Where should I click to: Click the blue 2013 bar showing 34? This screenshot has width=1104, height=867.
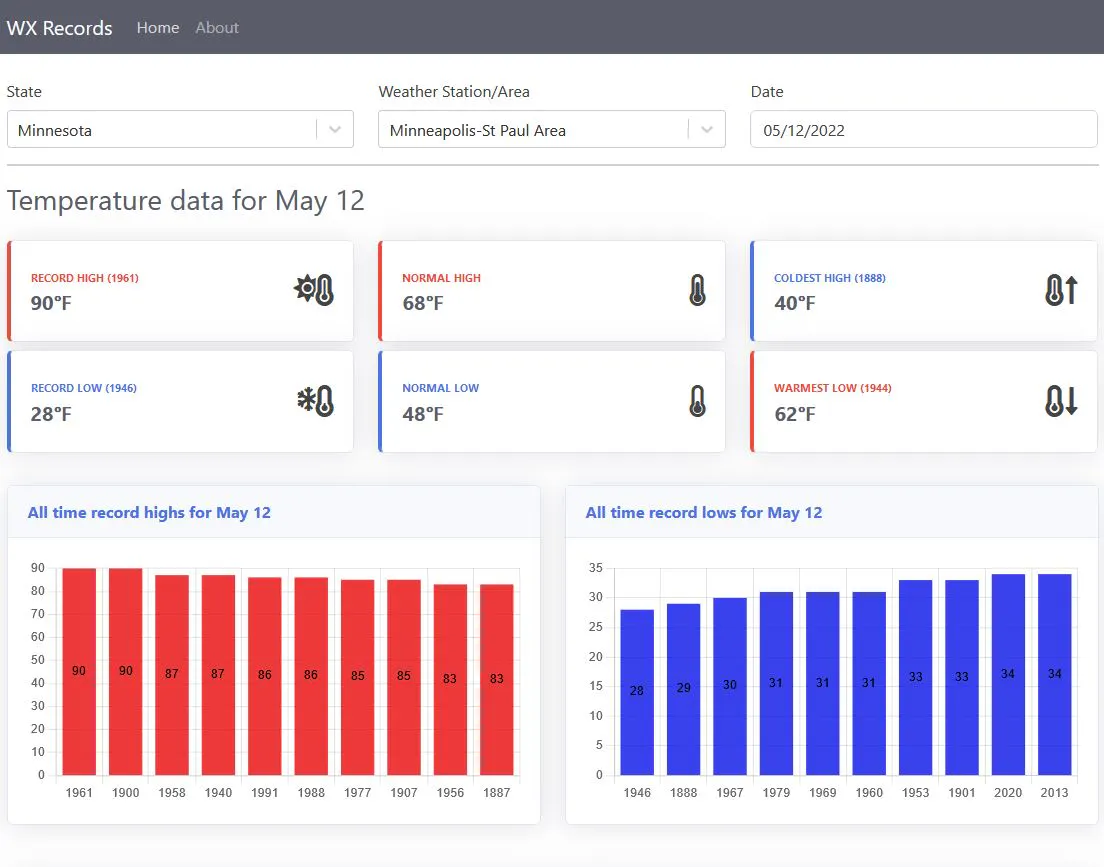point(1054,675)
